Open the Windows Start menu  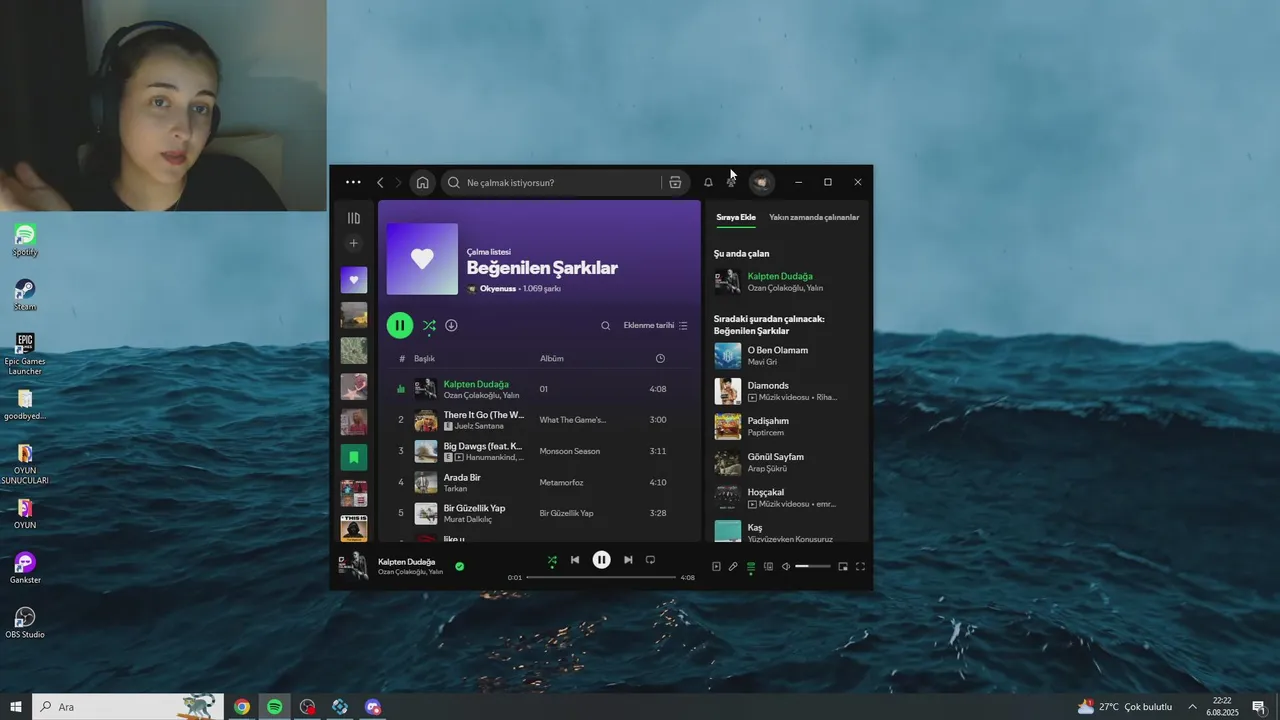(15, 707)
